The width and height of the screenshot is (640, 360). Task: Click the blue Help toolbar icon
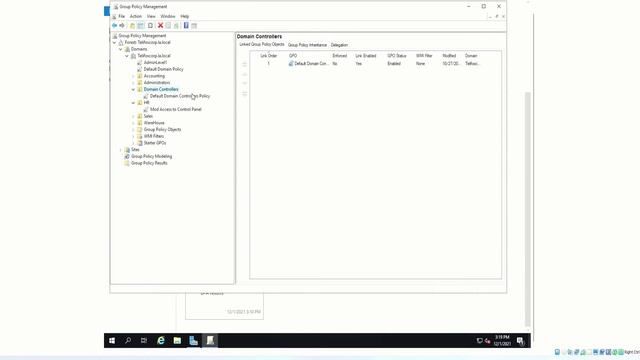[x=186, y=25]
